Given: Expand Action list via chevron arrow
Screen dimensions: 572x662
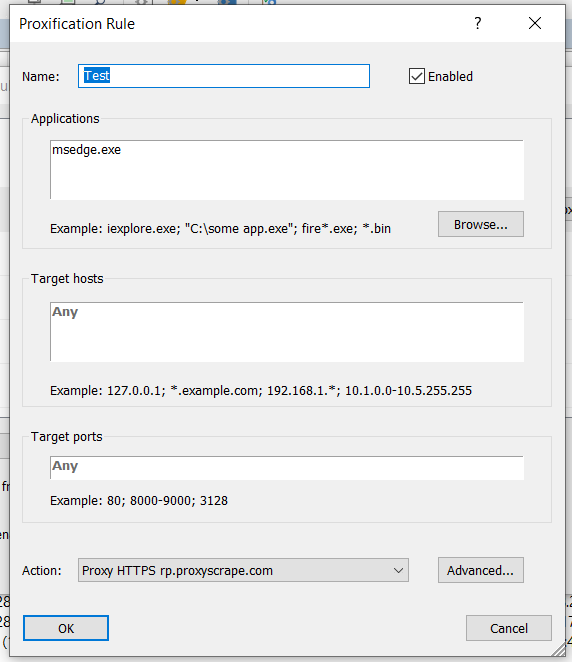Looking at the screenshot, I should (x=398, y=570).
